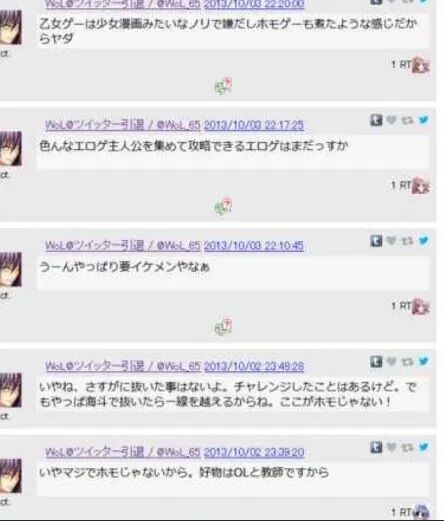The image size is (444, 521).
Task: Click username link on 23:39:20 tweet
Action: [123, 452]
